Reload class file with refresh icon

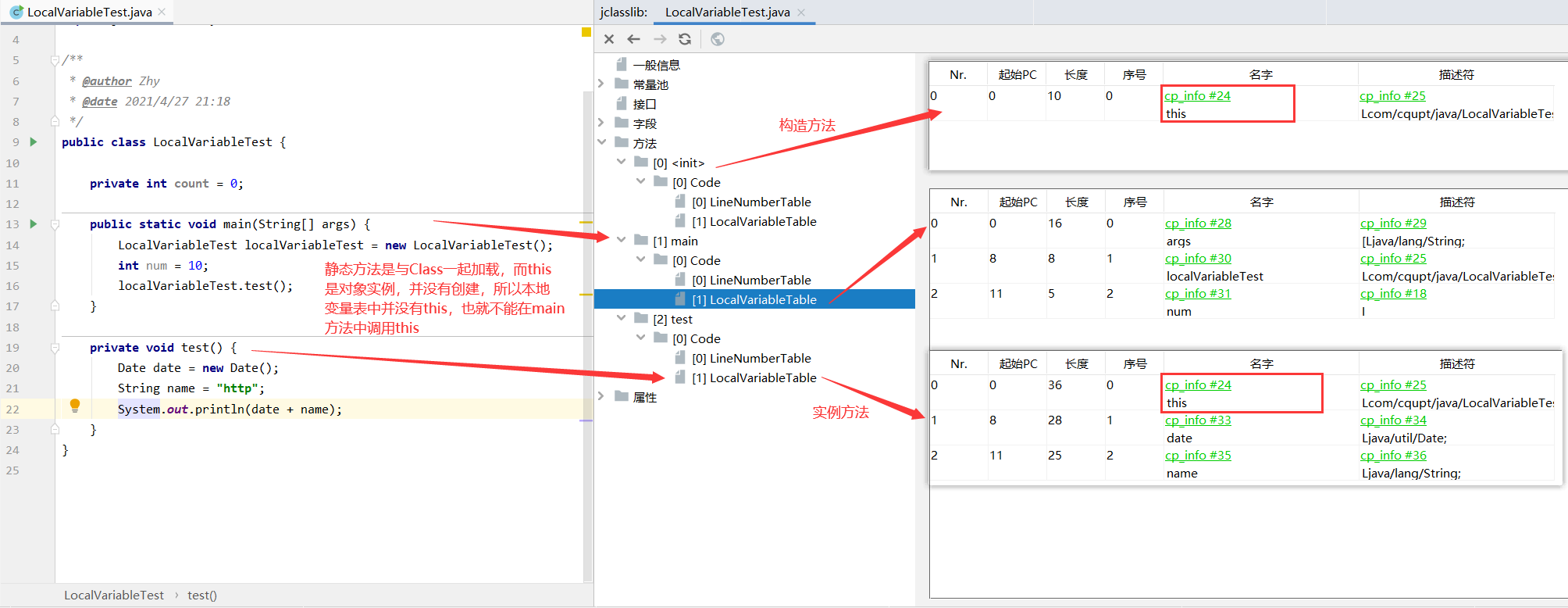point(685,39)
